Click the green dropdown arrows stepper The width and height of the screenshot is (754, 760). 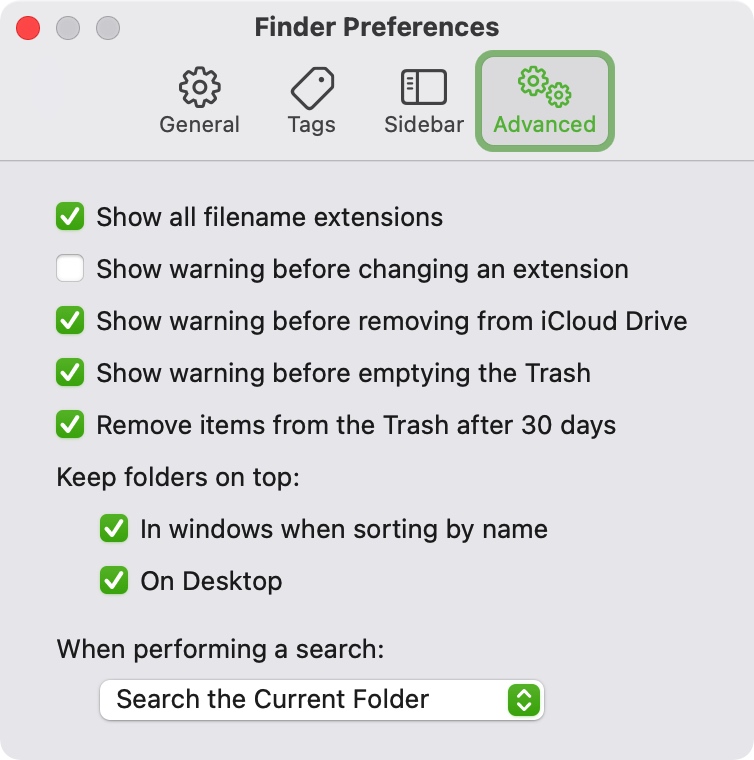[x=524, y=700]
